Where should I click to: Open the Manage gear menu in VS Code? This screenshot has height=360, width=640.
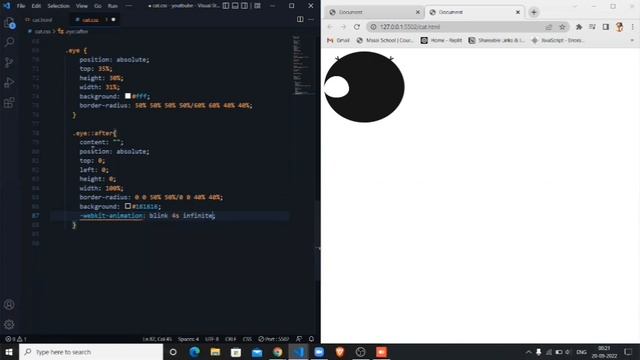point(9,324)
